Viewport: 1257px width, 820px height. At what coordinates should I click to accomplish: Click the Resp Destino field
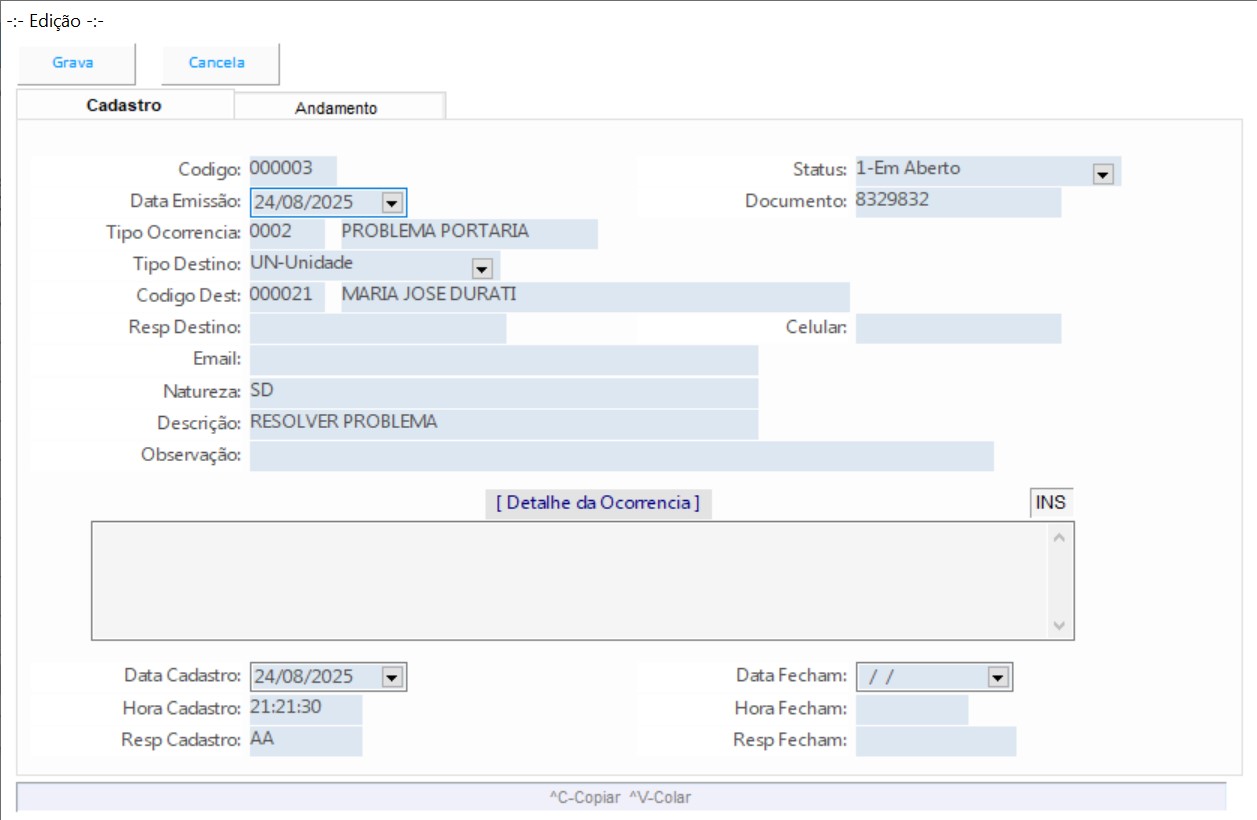tap(377, 328)
